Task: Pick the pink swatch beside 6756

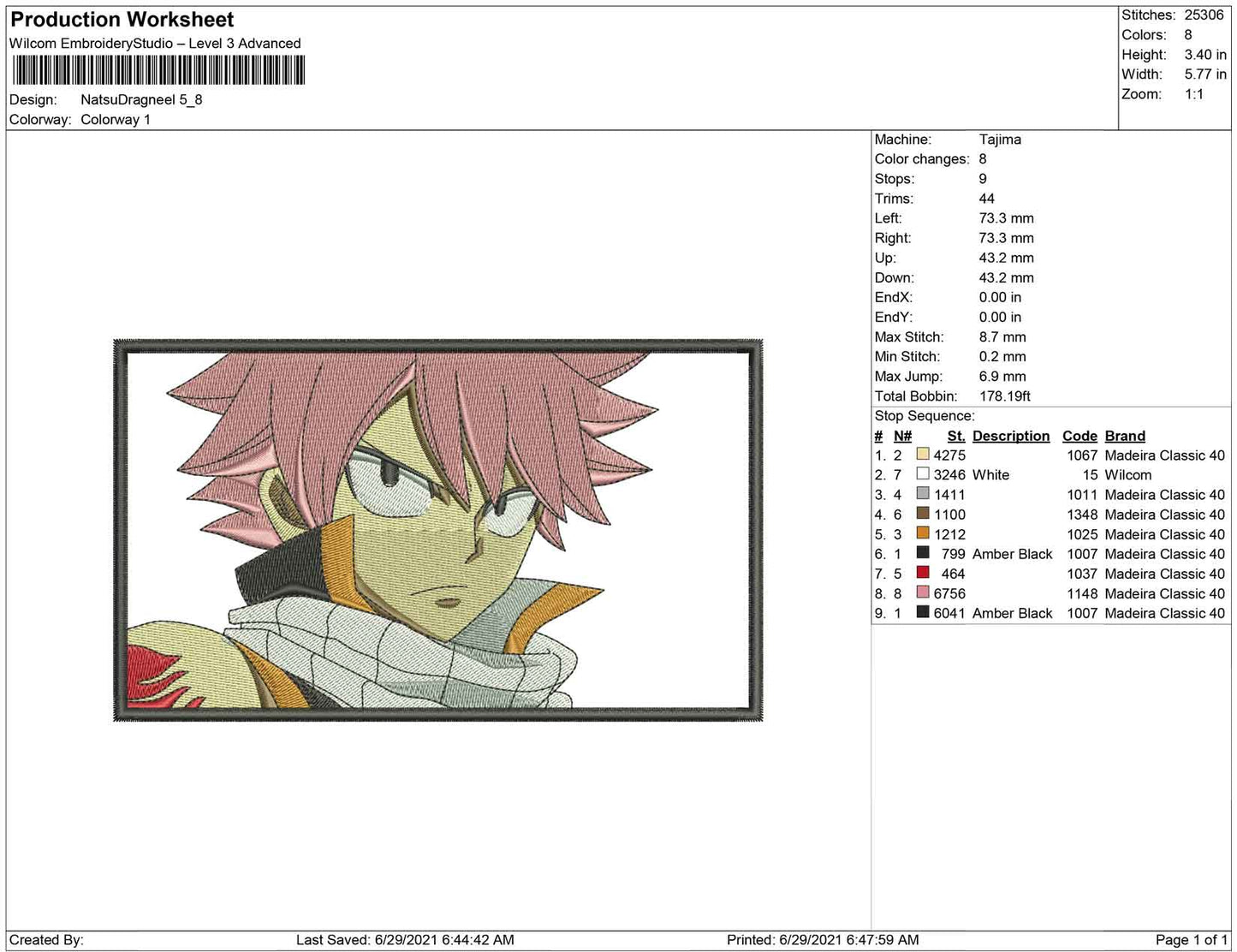Action: click(x=923, y=592)
